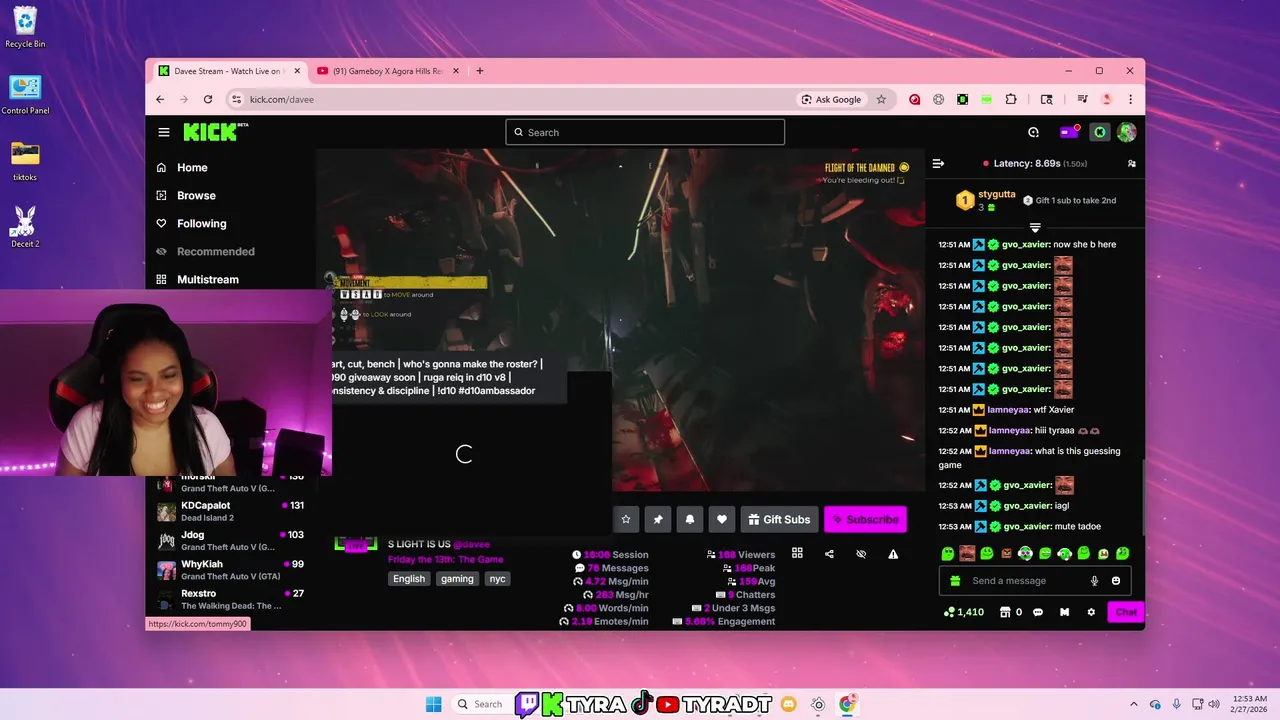Open chat settings gear icon

pos(1091,612)
